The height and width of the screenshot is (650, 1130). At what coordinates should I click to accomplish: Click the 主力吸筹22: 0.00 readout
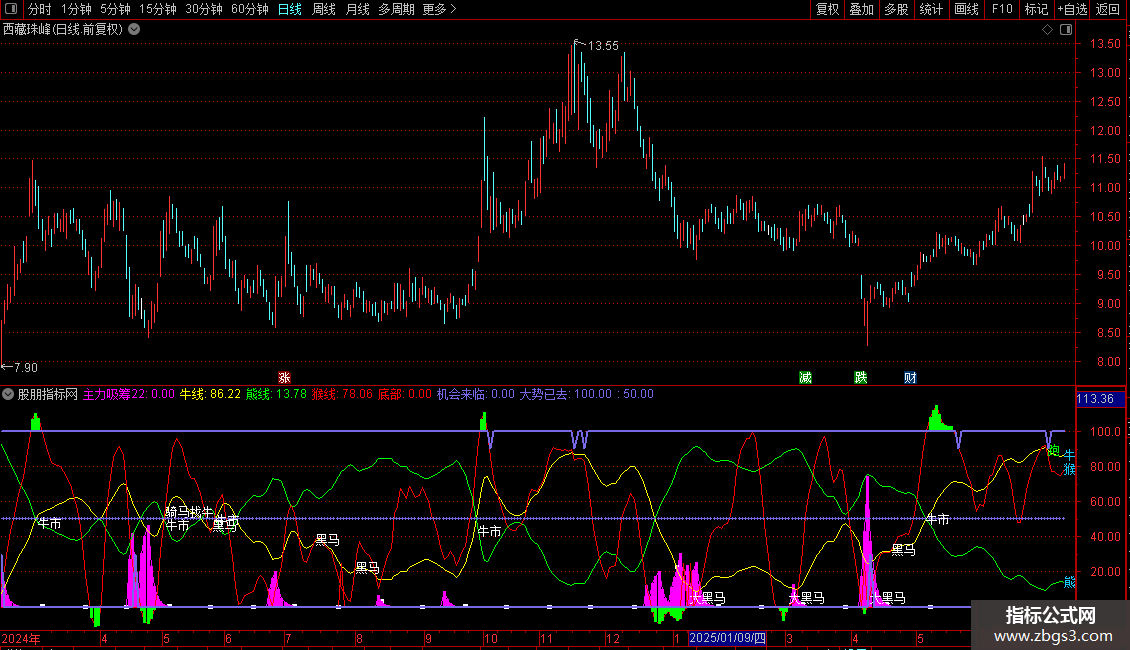[x=129, y=394]
